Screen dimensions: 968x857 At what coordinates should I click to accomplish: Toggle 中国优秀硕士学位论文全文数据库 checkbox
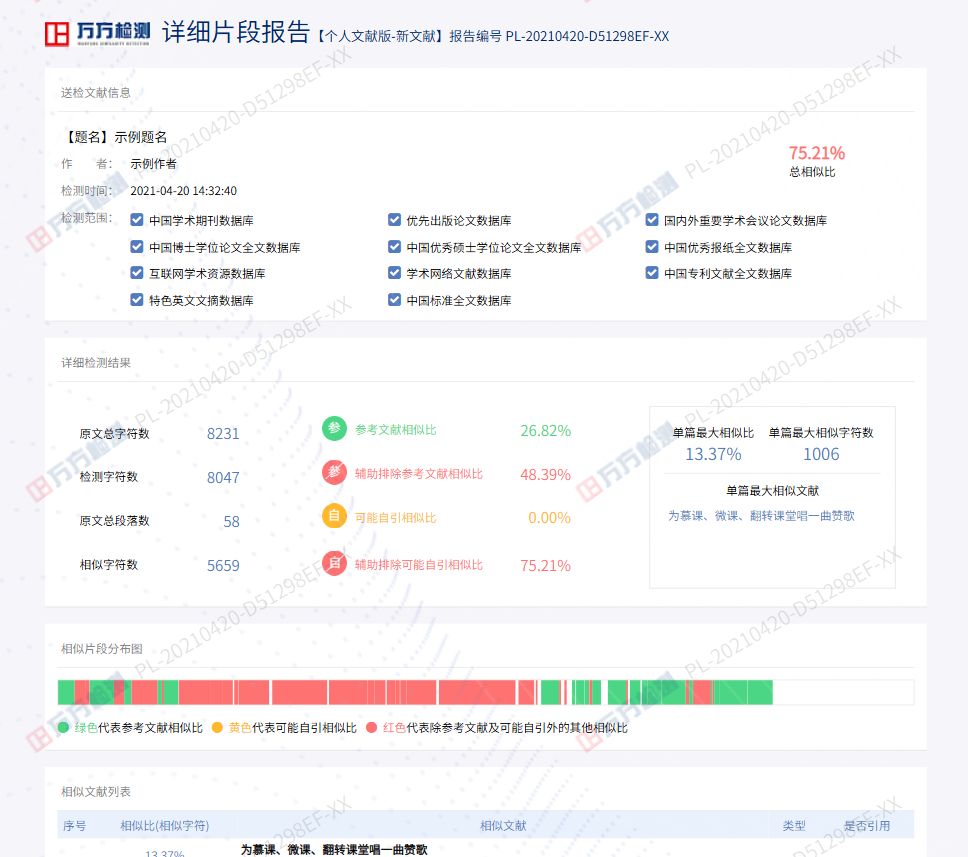(394, 246)
